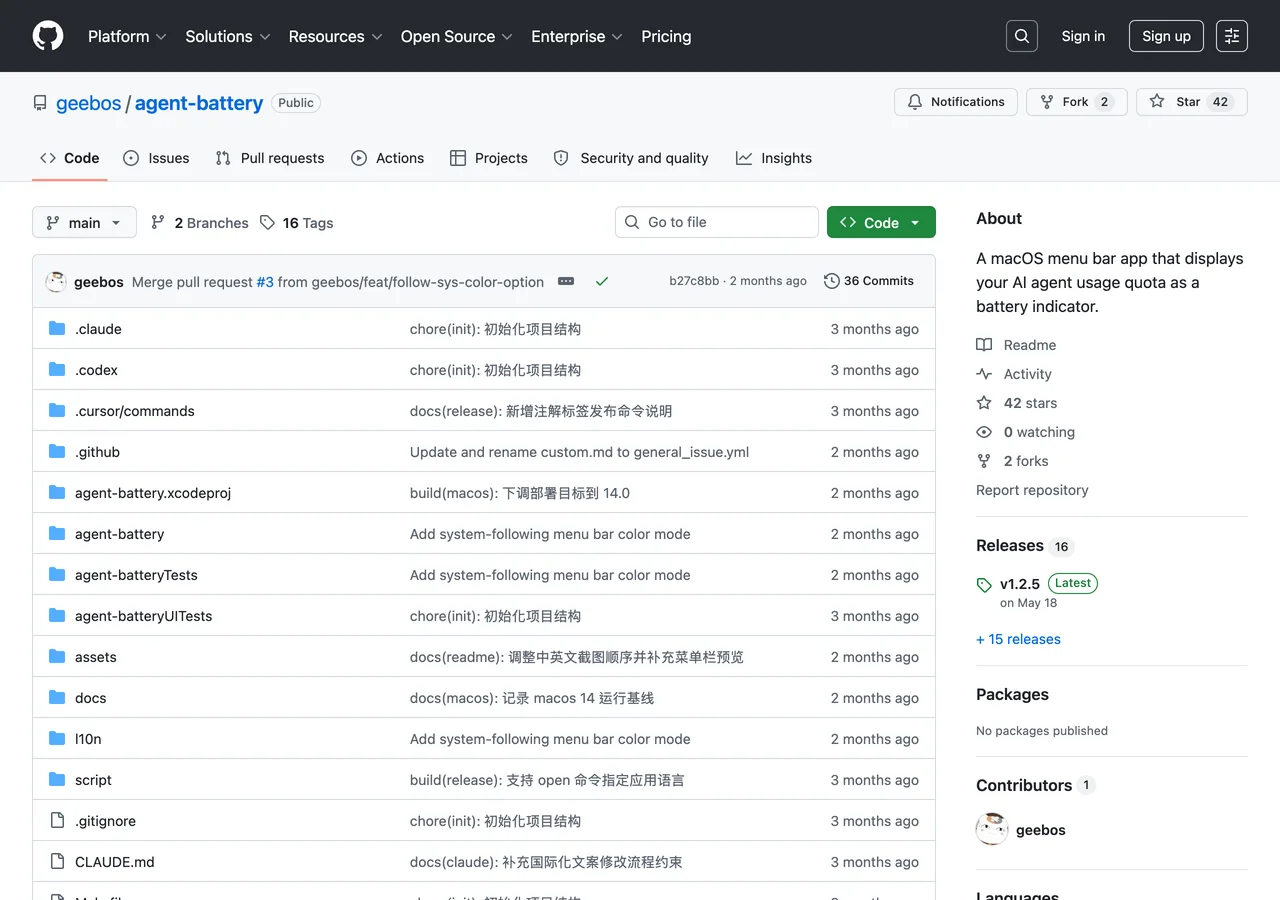Open the agent-battery.xcodeproj folder
Screen dimensions: 1280x900
[153, 493]
